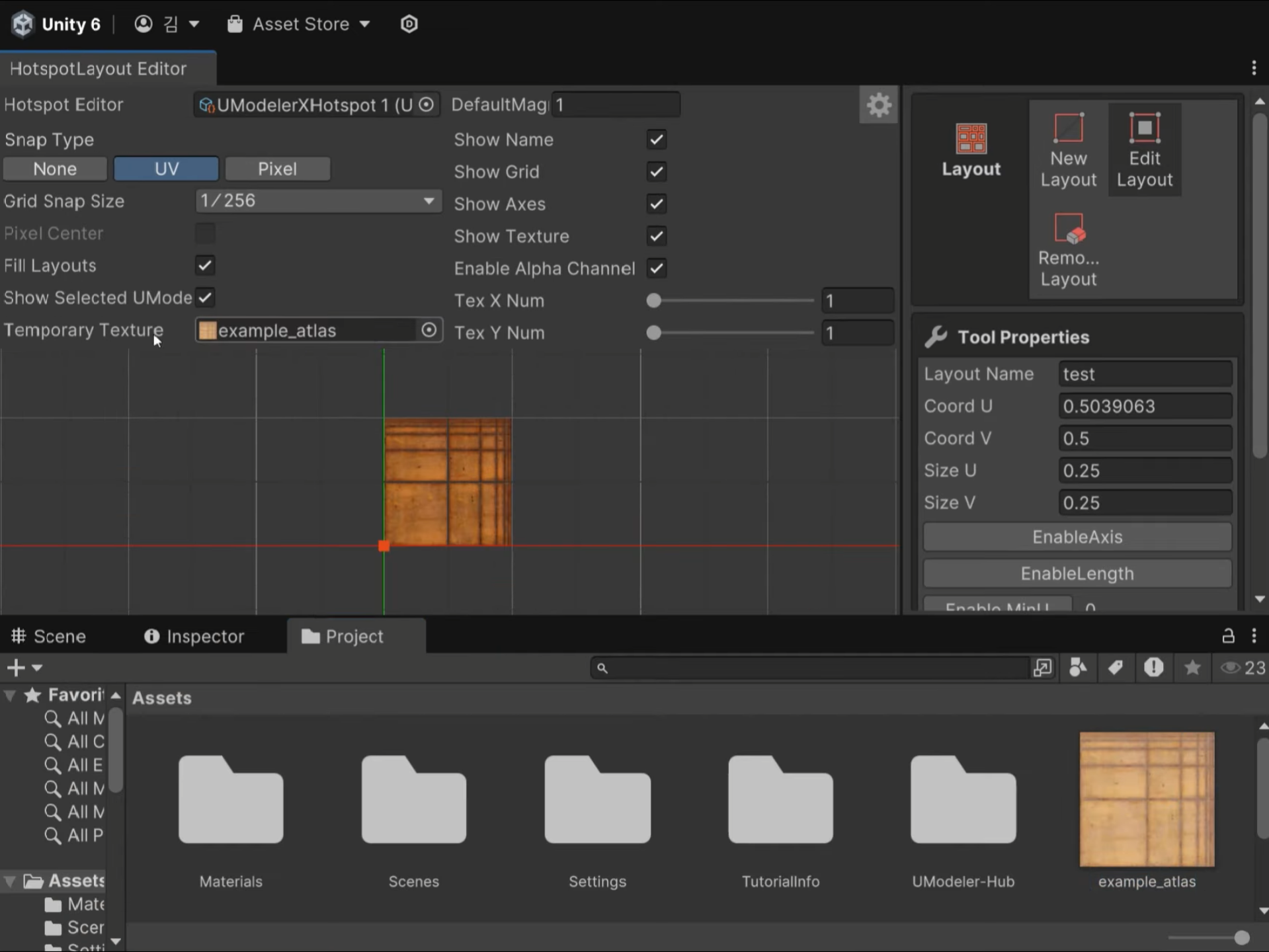This screenshot has height=952, width=1269.
Task: Click Search by Label tag icon
Action: pos(1116,668)
